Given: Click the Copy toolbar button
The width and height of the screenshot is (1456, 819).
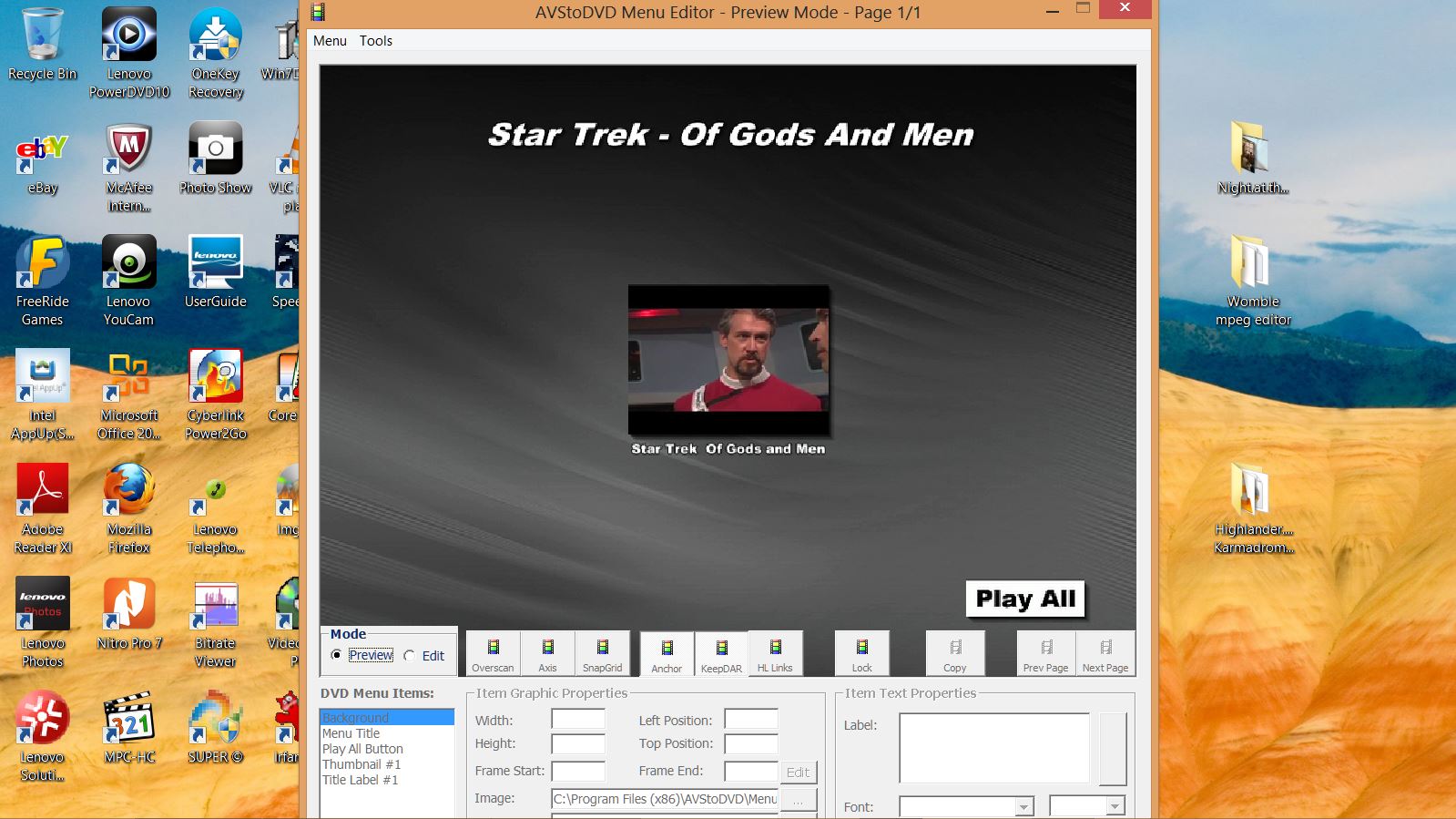Looking at the screenshot, I should (954, 654).
